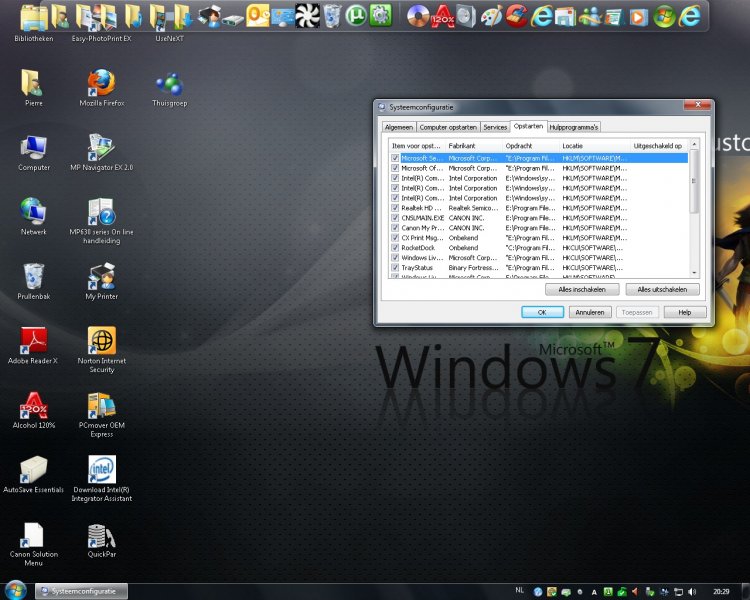This screenshot has height=600, width=750.
Task: Select the AutoSave Essentials desktop icon
Action: click(x=33, y=475)
